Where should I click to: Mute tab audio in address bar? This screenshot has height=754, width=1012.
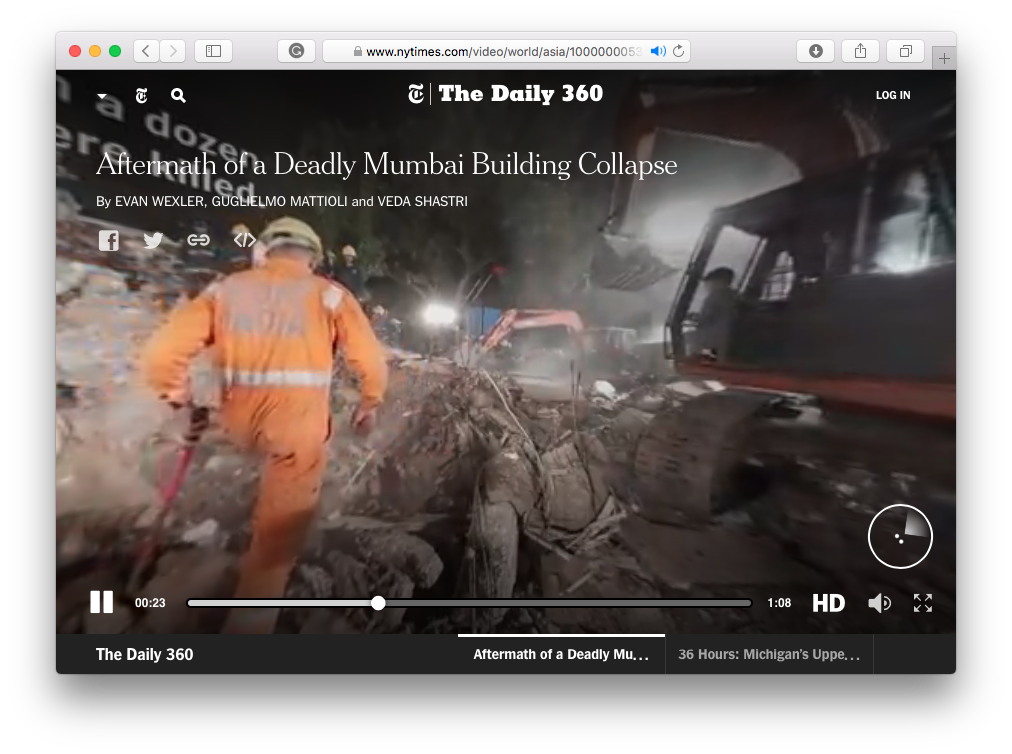[658, 51]
